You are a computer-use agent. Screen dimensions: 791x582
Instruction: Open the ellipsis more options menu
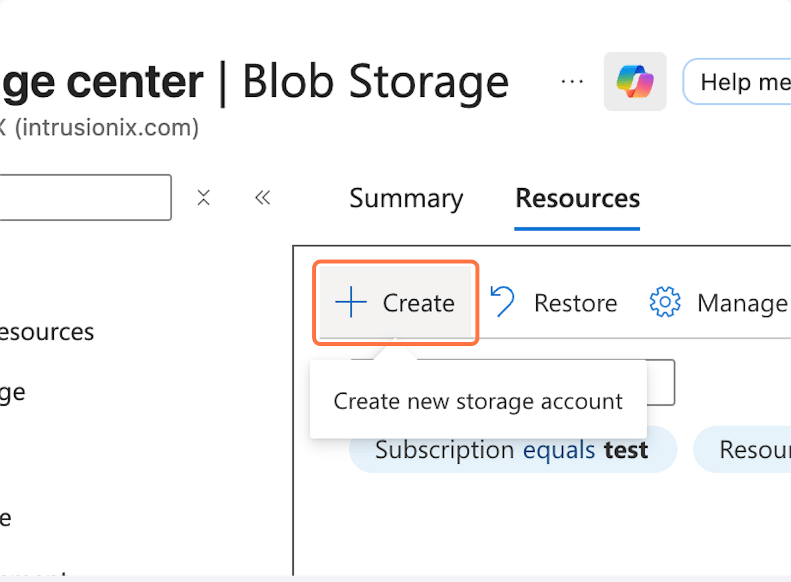[572, 81]
